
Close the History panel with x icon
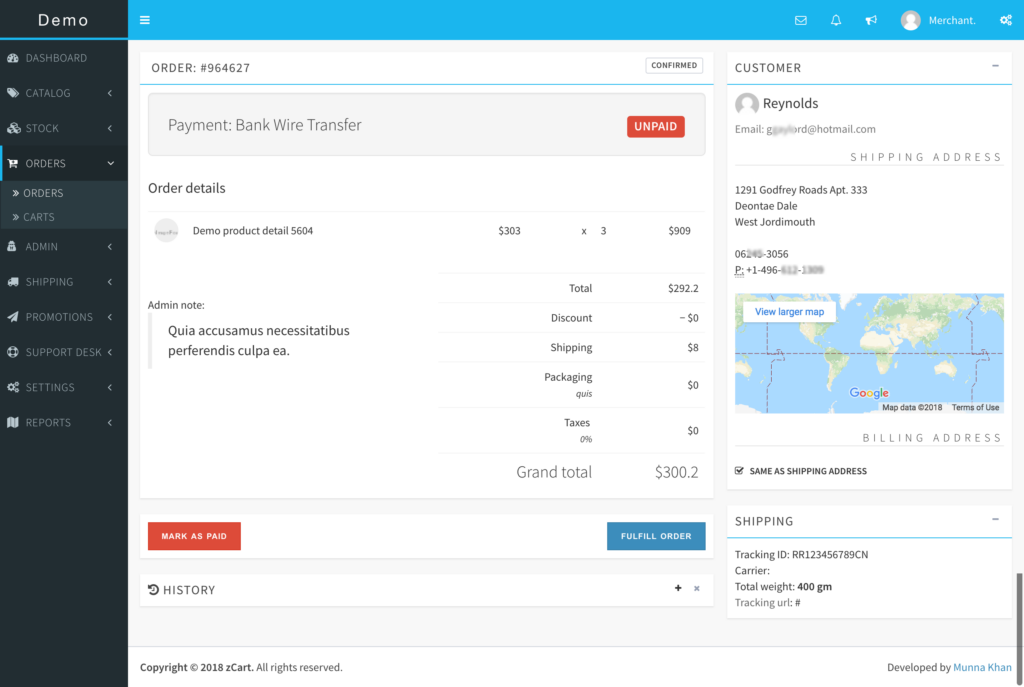[697, 589]
